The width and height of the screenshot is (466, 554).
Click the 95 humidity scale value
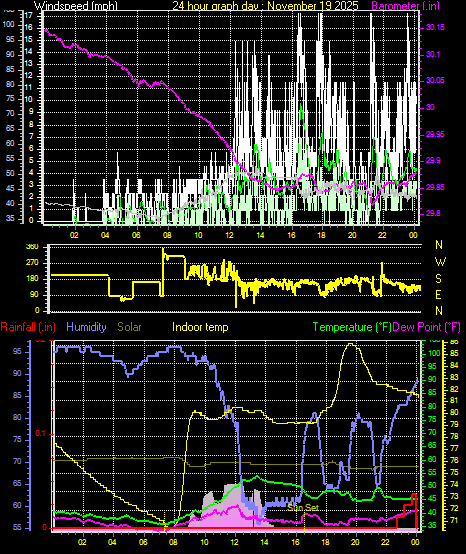coord(17,352)
